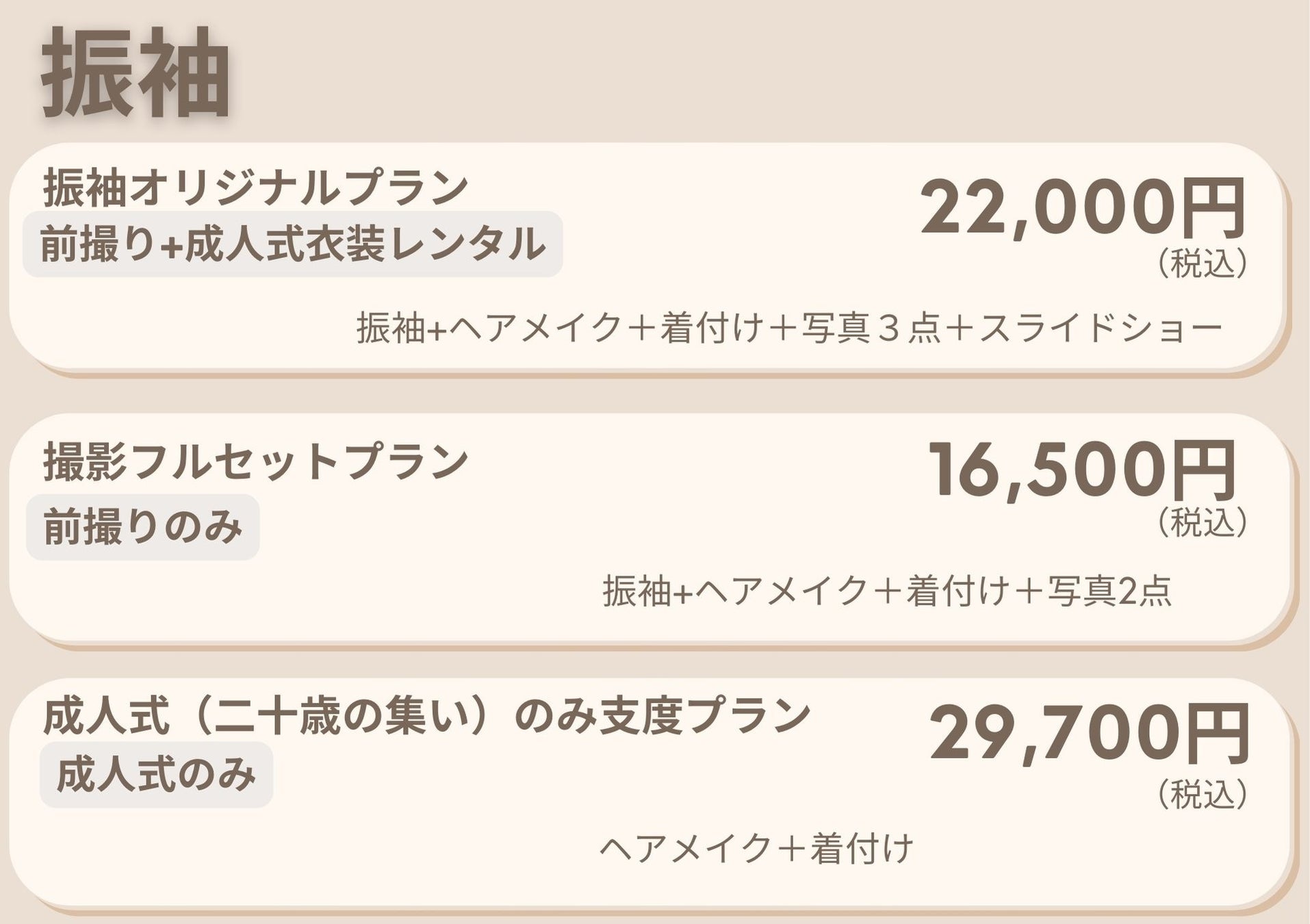Image resolution: width=1310 pixels, height=924 pixels.
Task: Click the ヘアメイク＋着付け description in third plan
Action: pyautogui.click(x=756, y=849)
